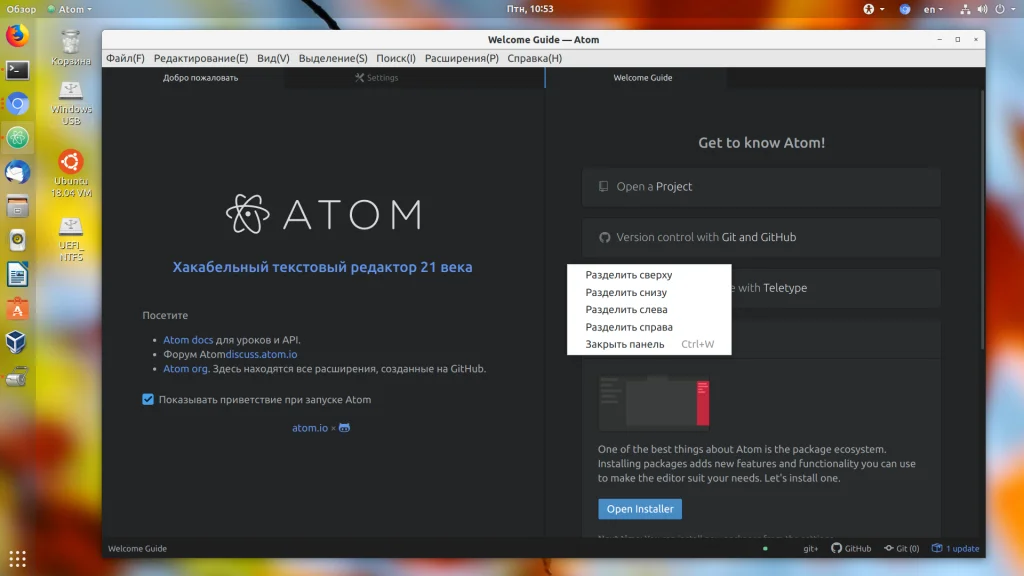
Task: Click the GitHub icon in status bar
Action: click(851, 548)
